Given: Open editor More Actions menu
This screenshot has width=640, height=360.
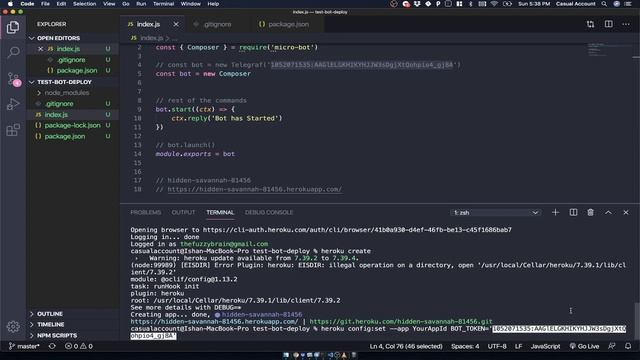Looking at the screenshot, I should coord(626,24).
